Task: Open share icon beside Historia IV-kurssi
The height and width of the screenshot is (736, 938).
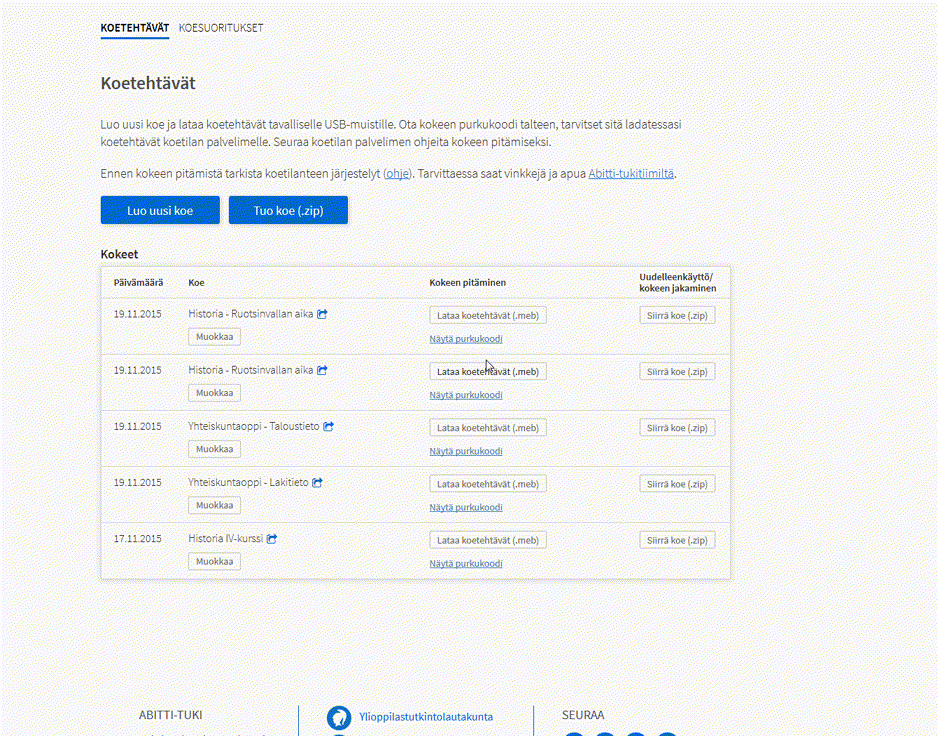Action: pyautogui.click(x=272, y=539)
